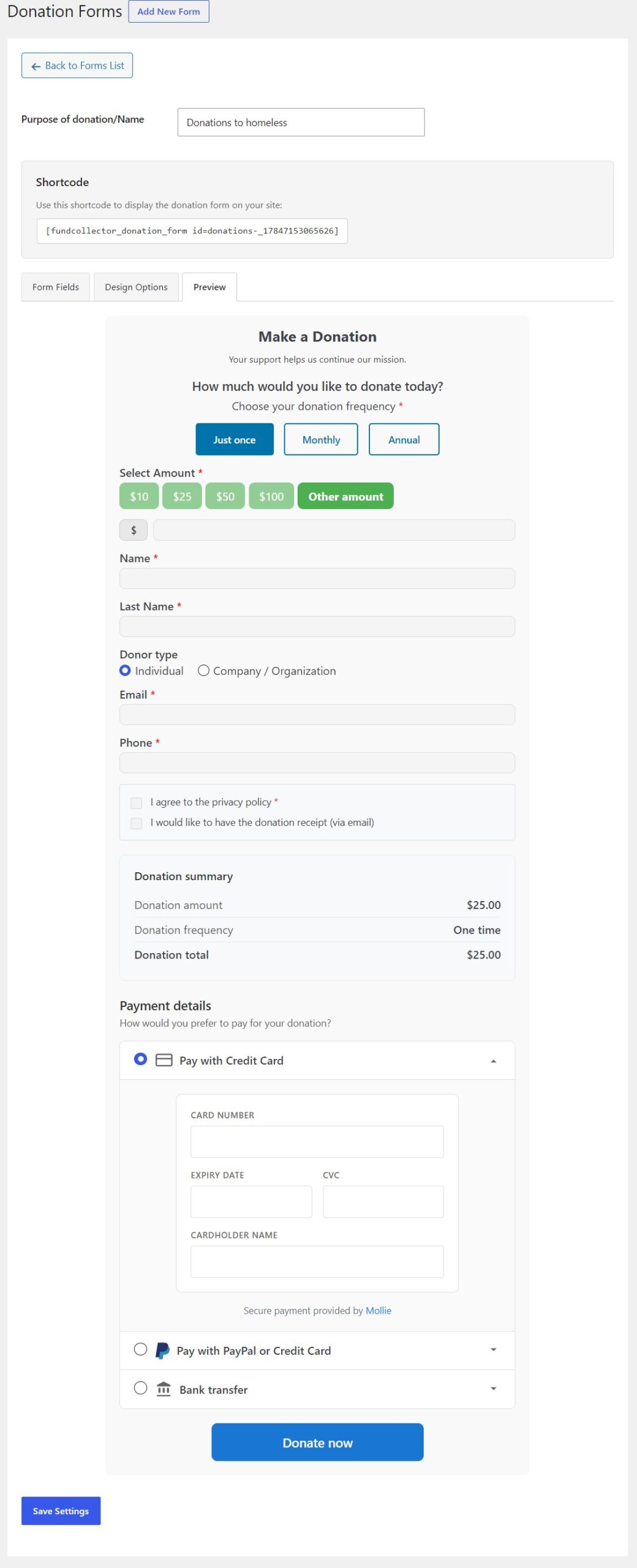Click Add New Form button
The height and width of the screenshot is (1568, 637).
[168, 12]
